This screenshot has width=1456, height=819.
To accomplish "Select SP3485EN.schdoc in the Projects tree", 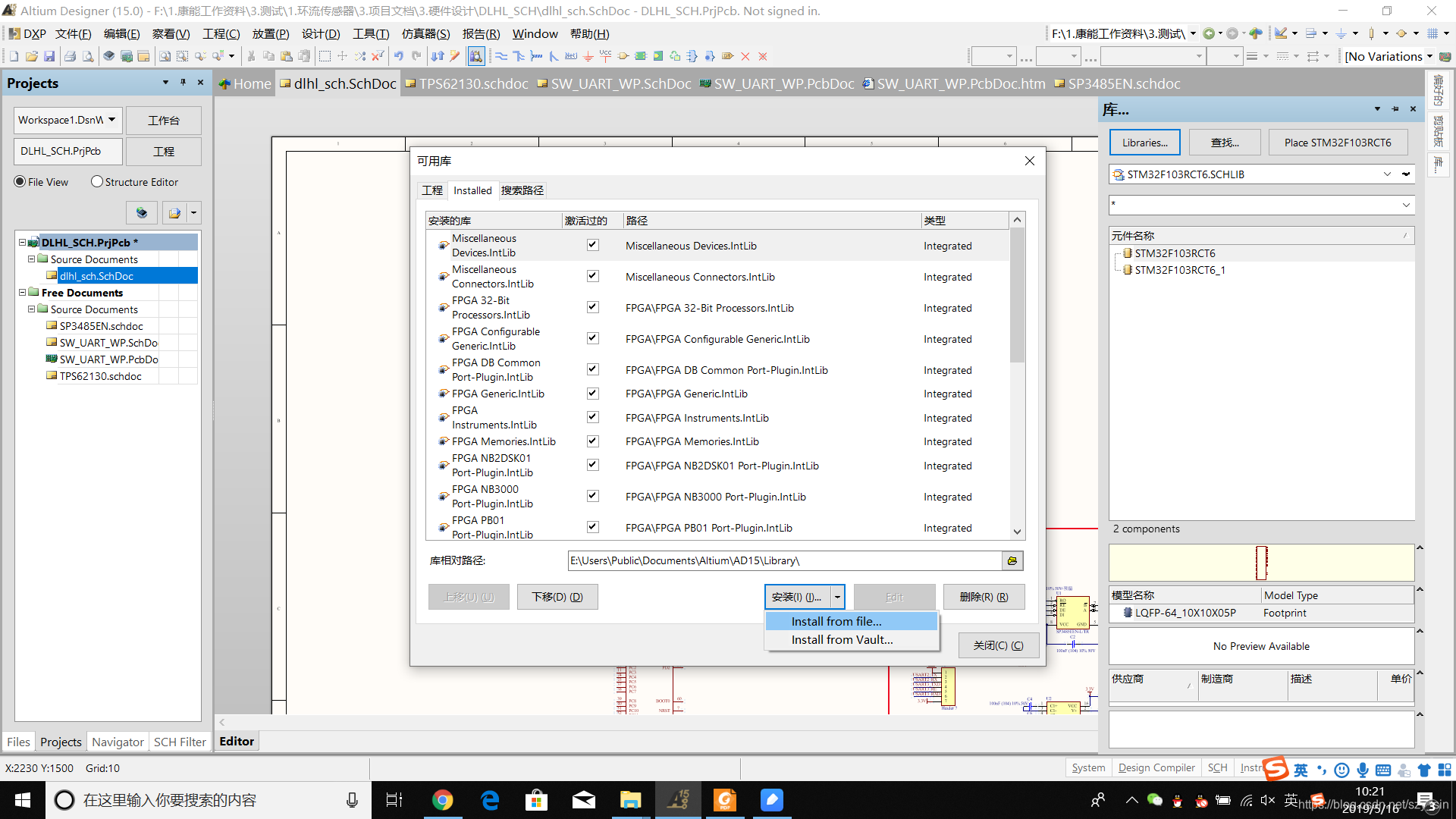I will pos(101,326).
